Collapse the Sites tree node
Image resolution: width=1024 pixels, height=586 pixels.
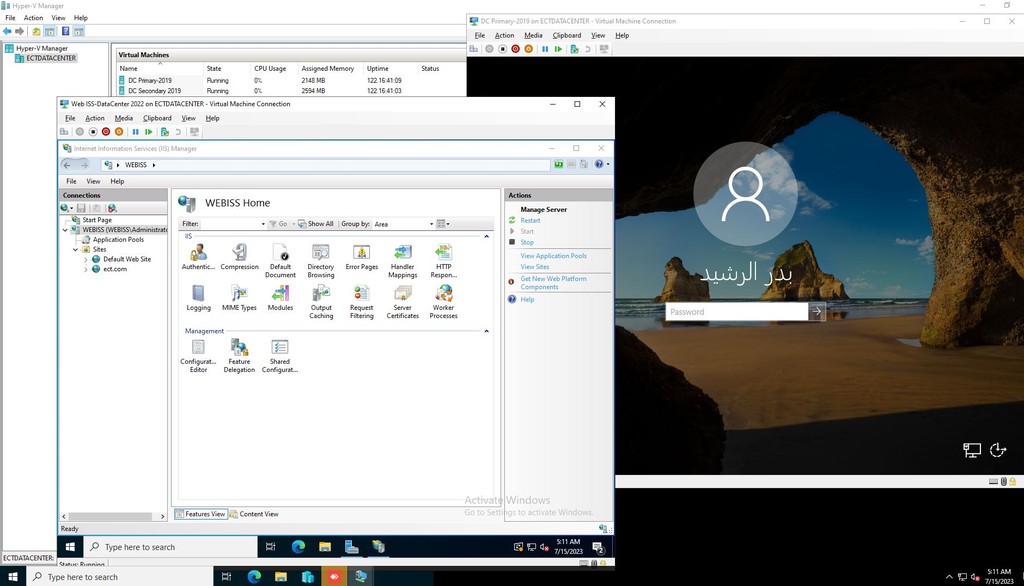tap(75, 250)
